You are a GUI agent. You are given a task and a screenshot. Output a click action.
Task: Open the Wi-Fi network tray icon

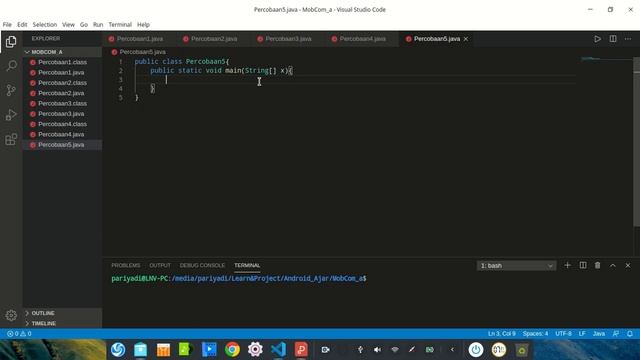(395, 350)
